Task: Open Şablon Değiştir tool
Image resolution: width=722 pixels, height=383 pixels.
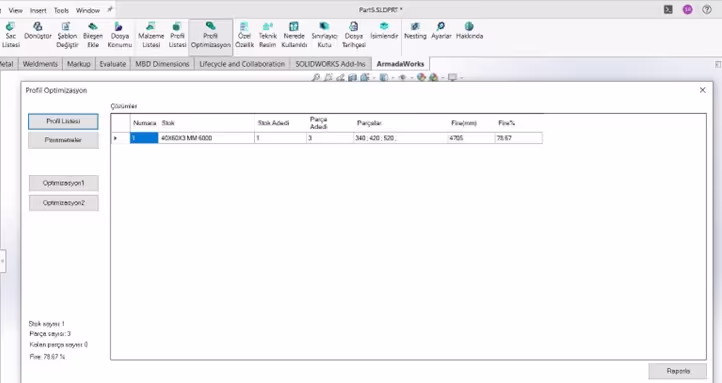Action: (x=67, y=35)
